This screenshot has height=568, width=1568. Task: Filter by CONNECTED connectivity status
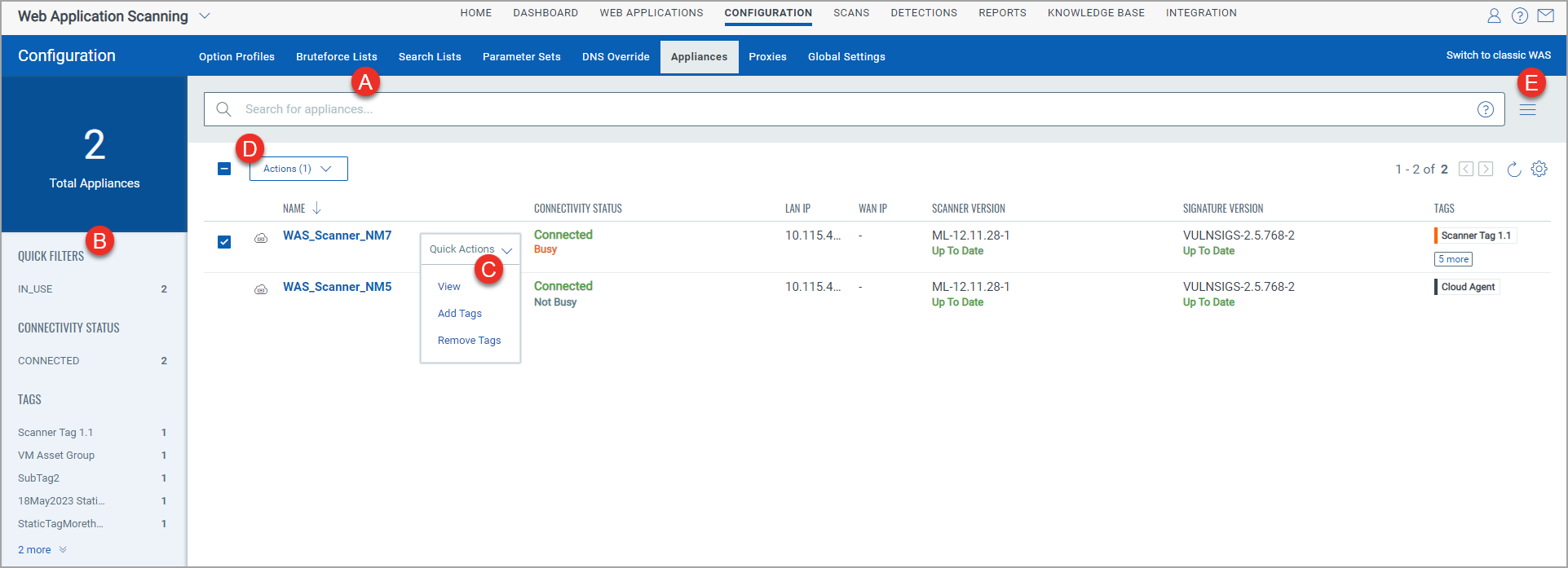point(94,361)
